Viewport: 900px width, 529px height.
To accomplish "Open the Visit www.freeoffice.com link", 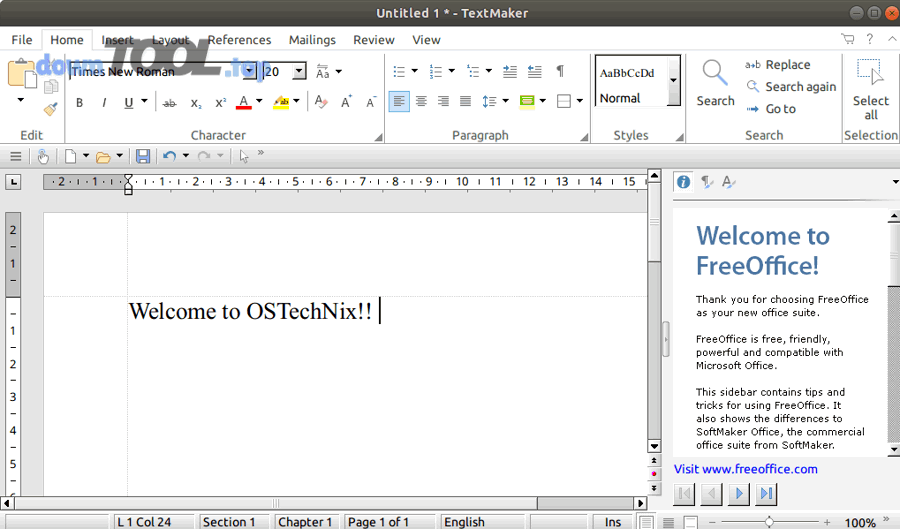I will (746, 469).
